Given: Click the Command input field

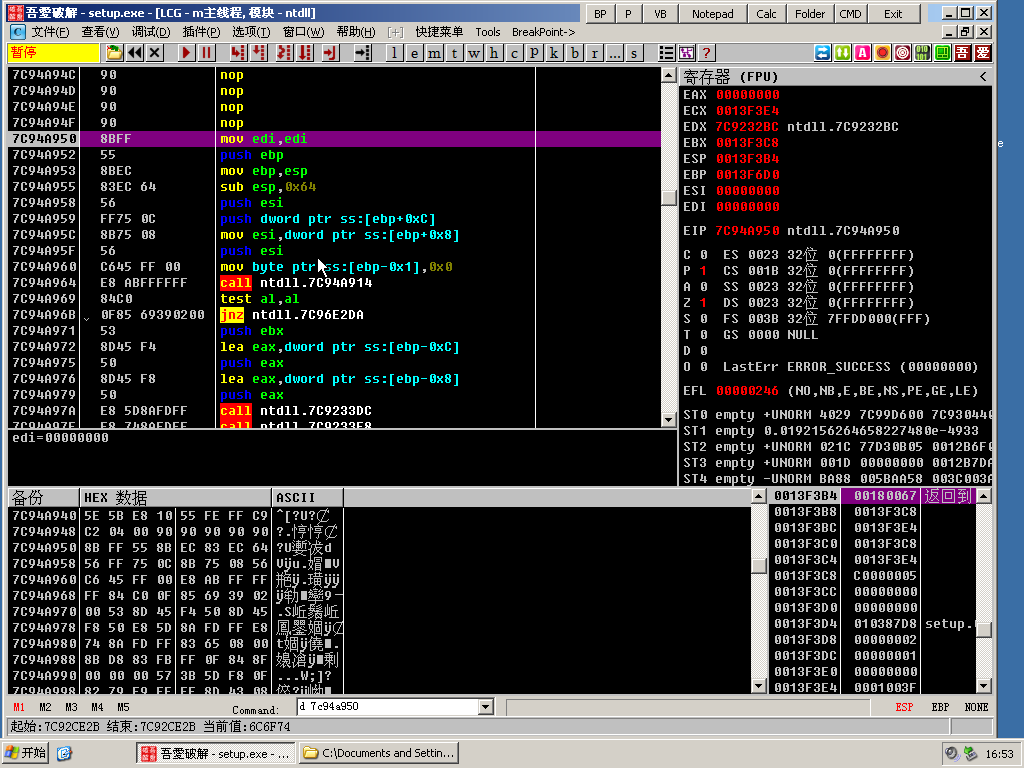Looking at the screenshot, I should coord(388,707).
